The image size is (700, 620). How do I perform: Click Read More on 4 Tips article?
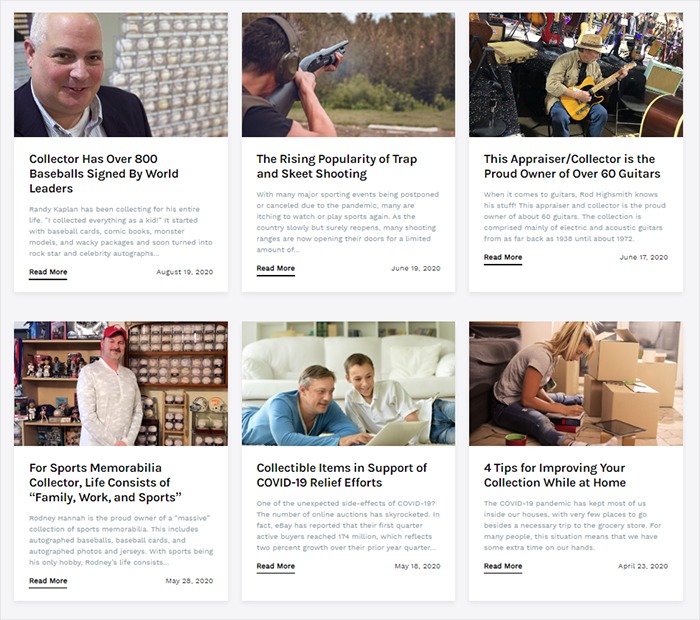coord(503,566)
